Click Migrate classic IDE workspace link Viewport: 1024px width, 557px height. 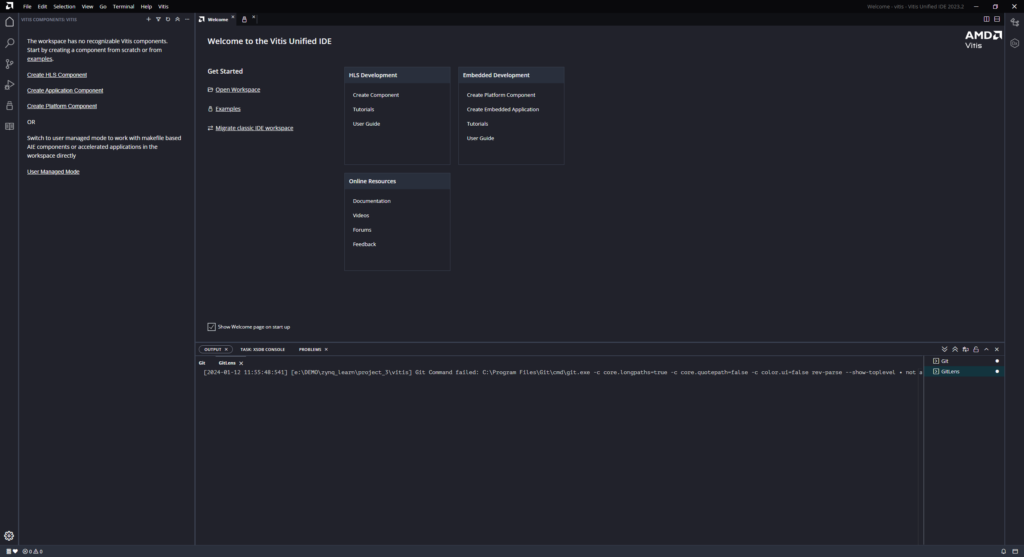[x=254, y=128]
